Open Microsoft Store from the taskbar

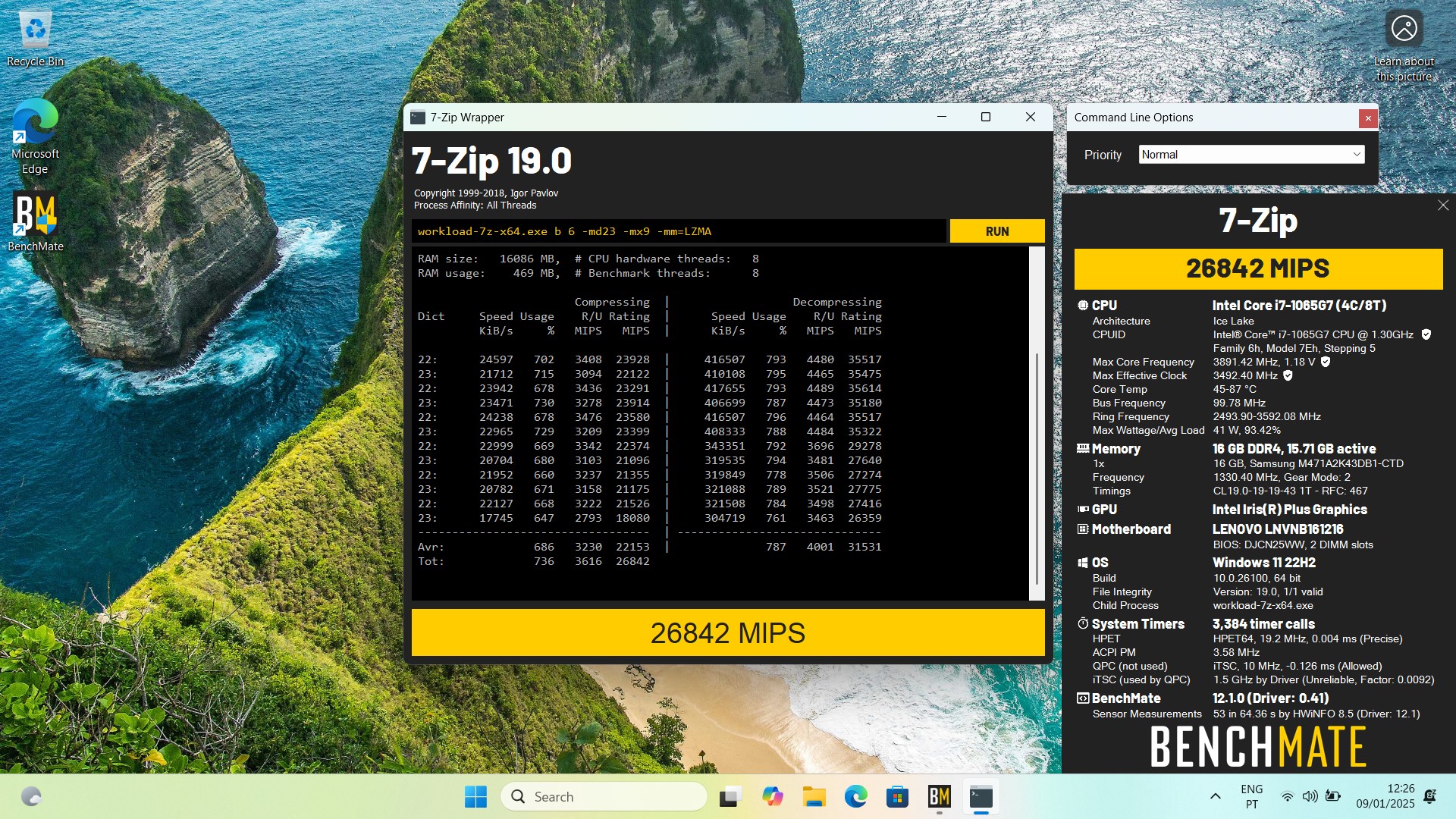(x=898, y=796)
